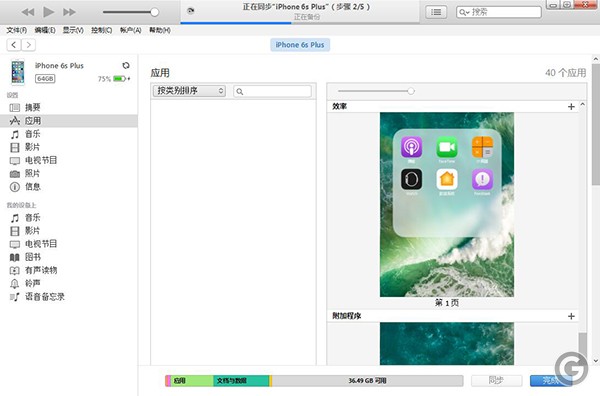Open 音乐 under the on-my-device section
Viewport: 600px width, 396px height.
click(69, 218)
